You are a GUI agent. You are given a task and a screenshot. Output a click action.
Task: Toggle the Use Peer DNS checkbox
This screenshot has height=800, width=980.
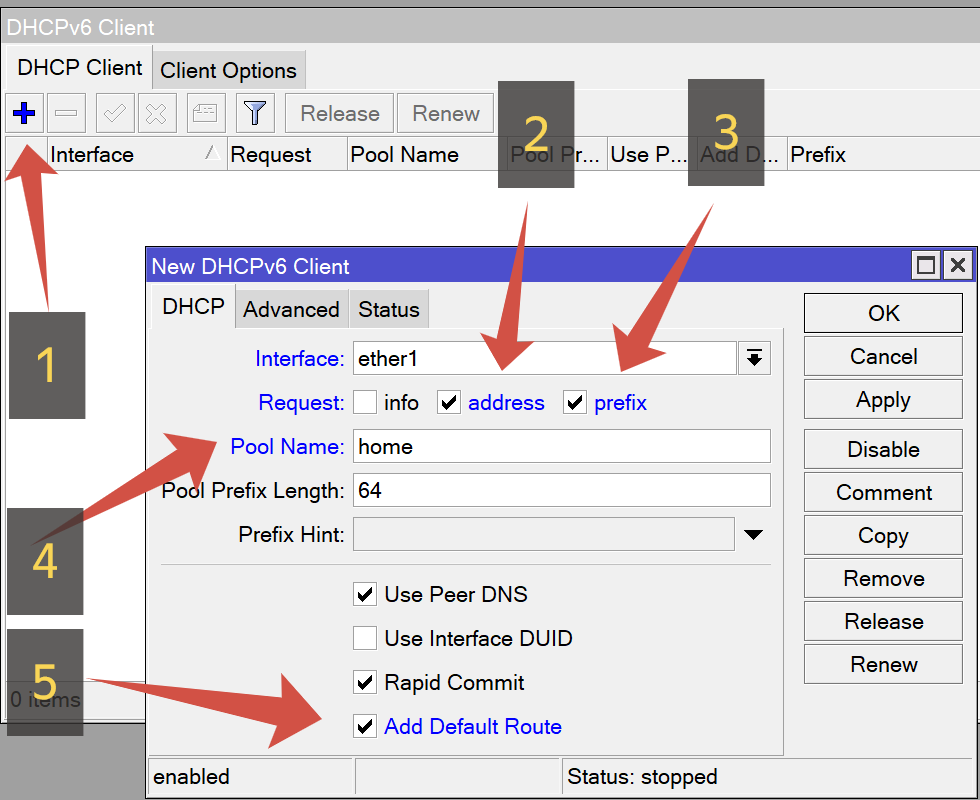point(365,594)
